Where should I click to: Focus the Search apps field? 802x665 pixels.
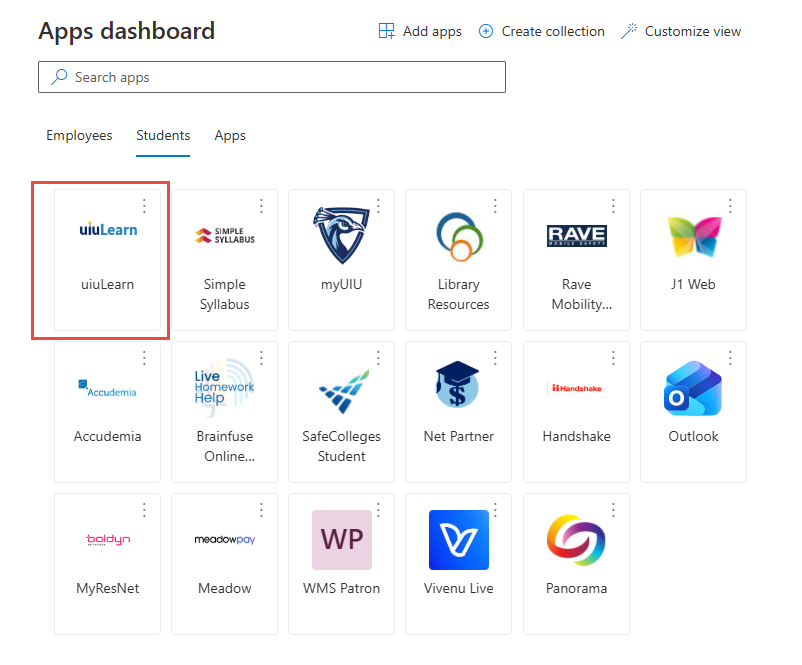pyautogui.click(x=272, y=77)
